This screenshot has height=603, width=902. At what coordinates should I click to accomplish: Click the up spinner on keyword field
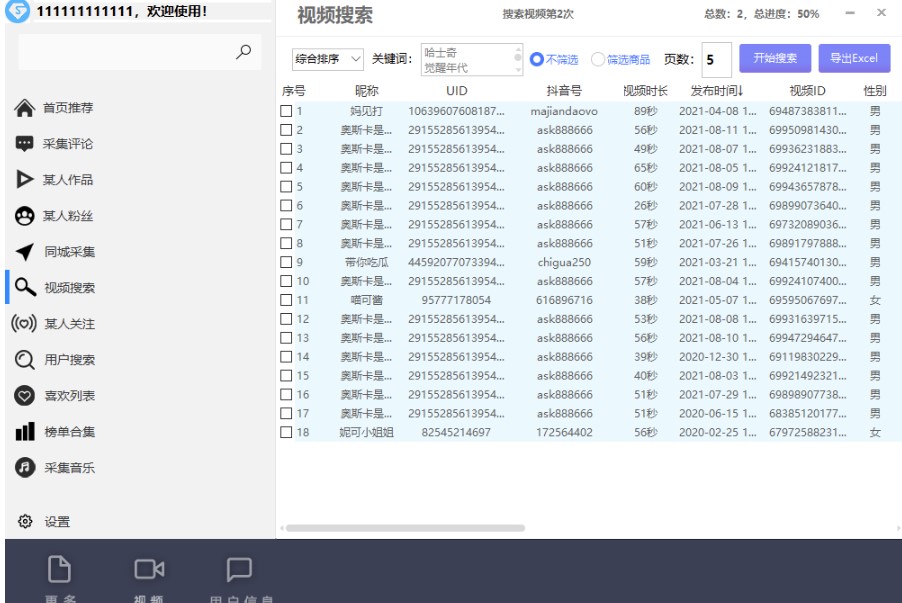coord(519,50)
